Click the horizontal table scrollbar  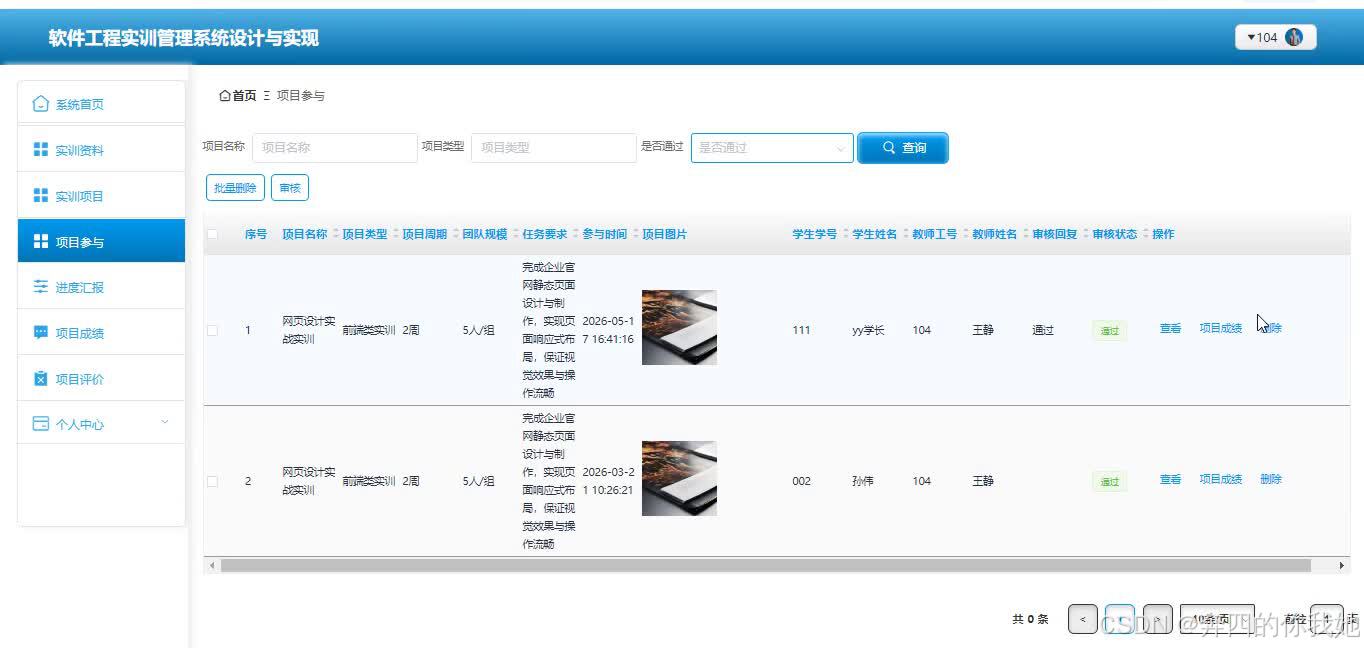click(x=765, y=565)
